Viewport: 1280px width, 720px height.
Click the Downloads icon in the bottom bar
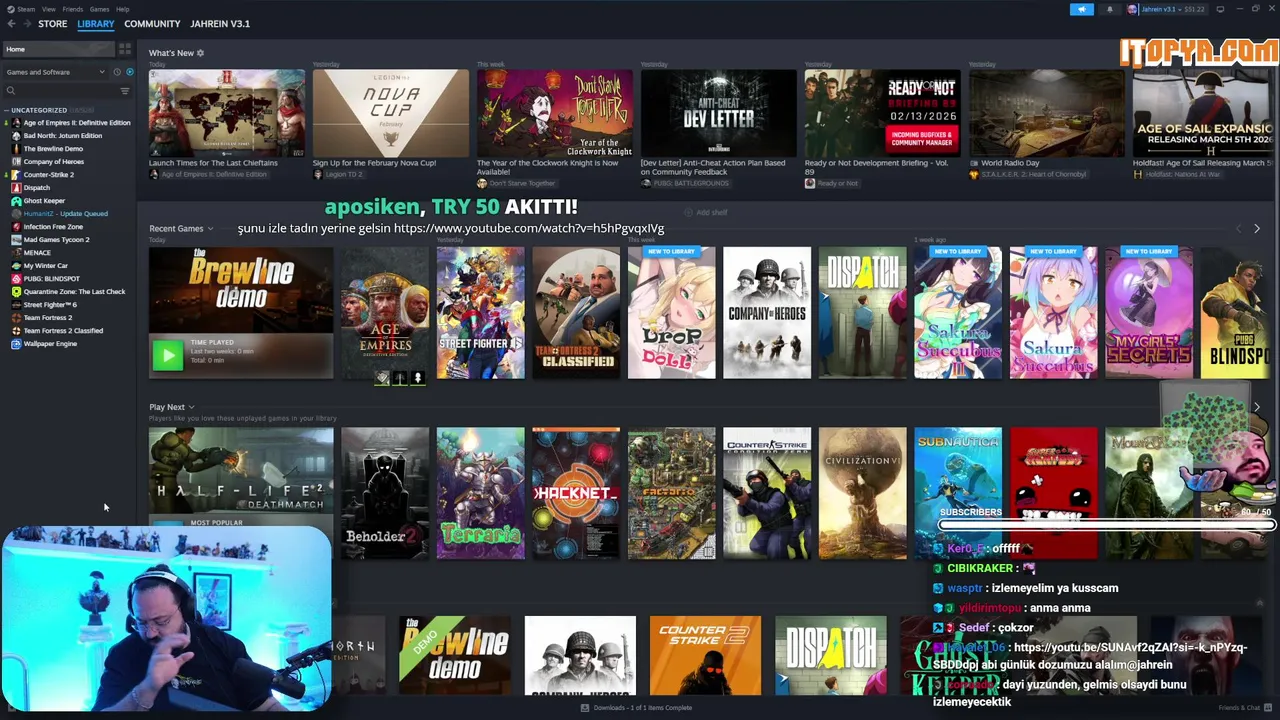pyautogui.click(x=585, y=708)
